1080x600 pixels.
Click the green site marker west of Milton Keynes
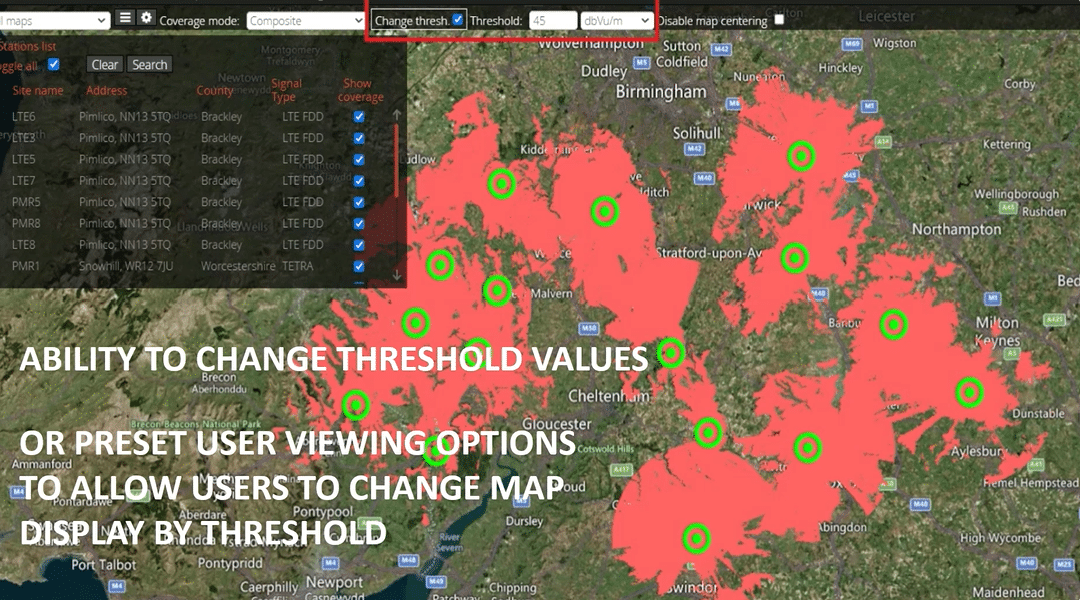pos(893,324)
